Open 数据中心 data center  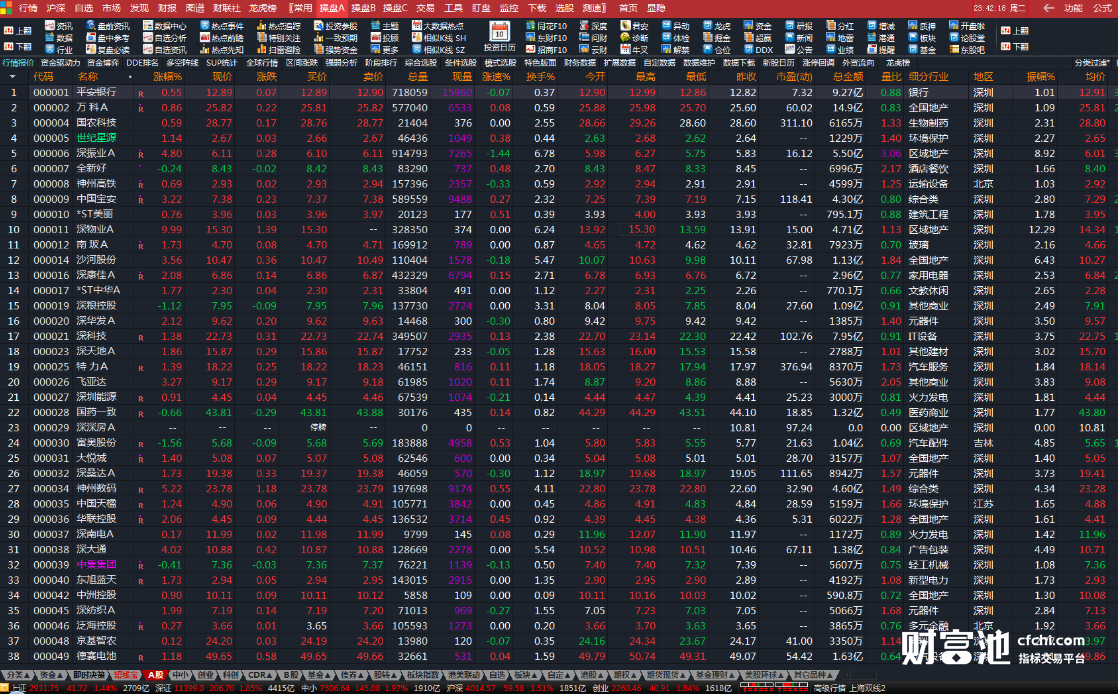click(x=164, y=26)
